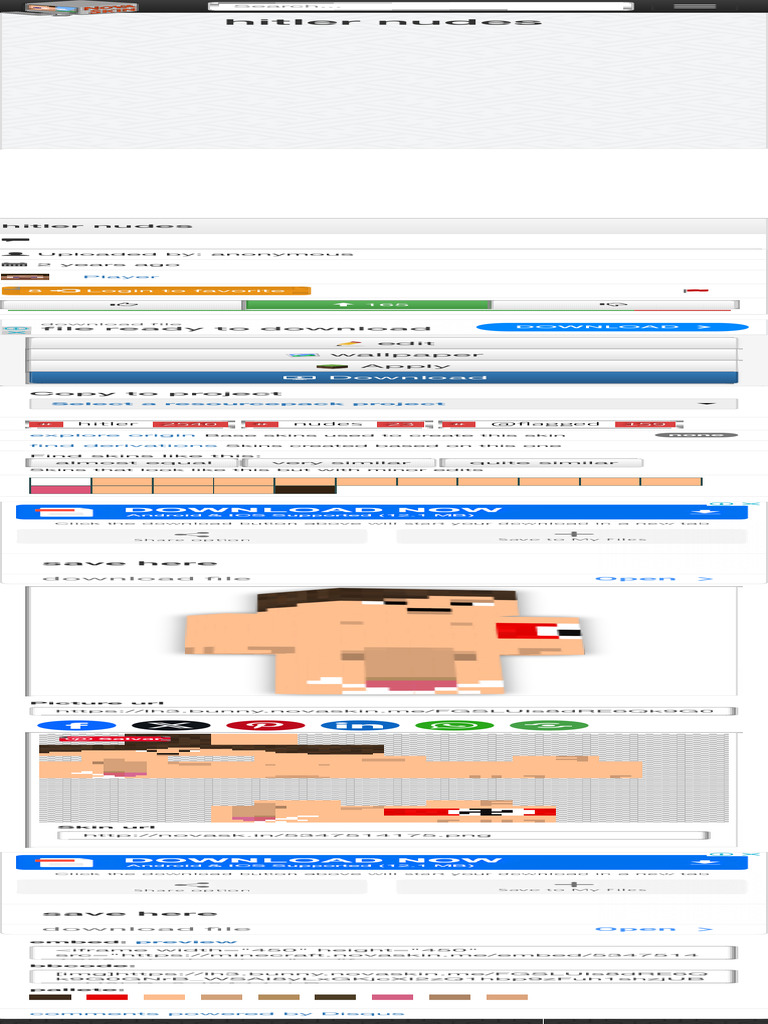Follow the Player model link
Viewport: 768px width, 1024px height.
[121, 277]
